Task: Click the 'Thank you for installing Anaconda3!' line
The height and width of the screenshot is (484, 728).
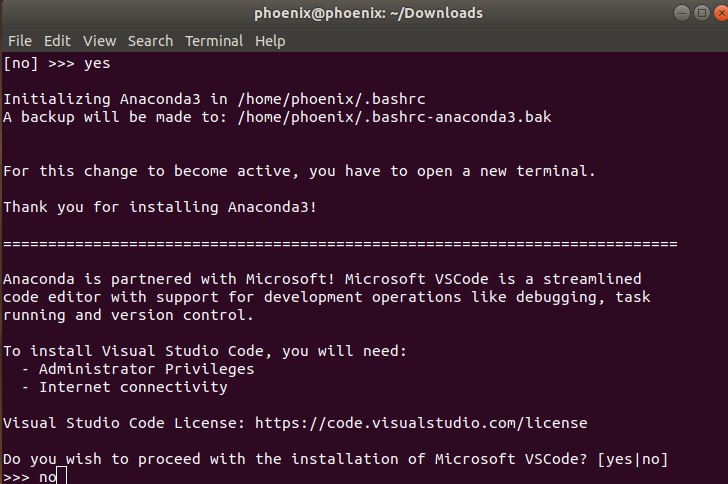Action: (160, 207)
